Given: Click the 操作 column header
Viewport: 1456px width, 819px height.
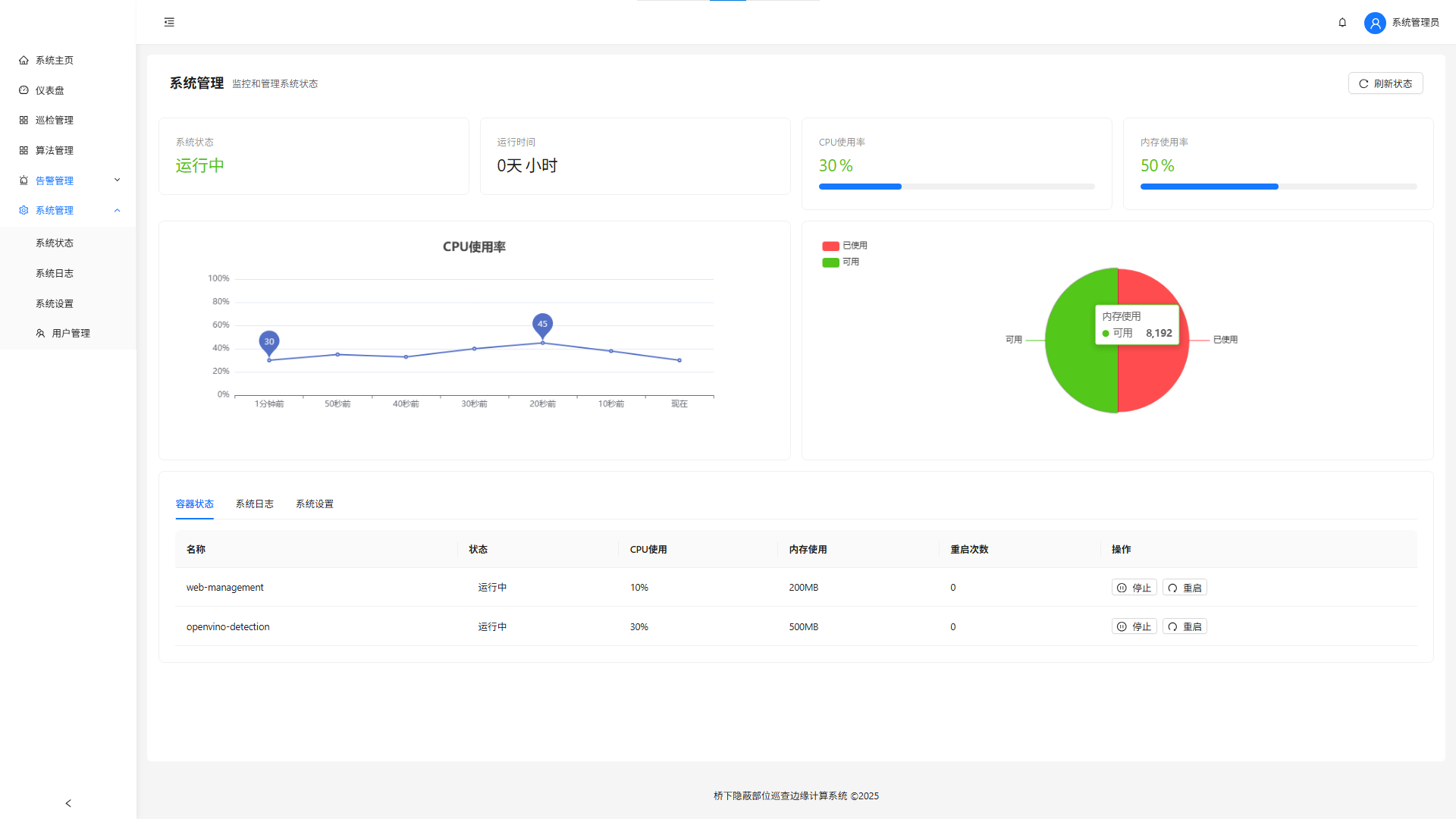Looking at the screenshot, I should coord(1121,549).
